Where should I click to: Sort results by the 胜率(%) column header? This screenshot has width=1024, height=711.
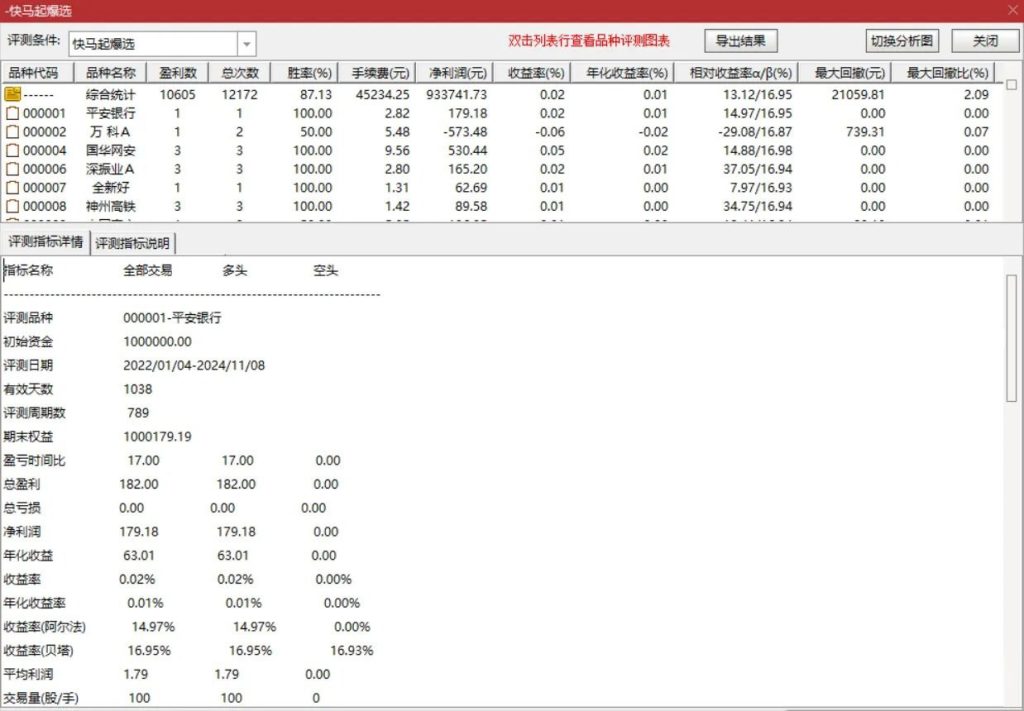click(x=310, y=71)
